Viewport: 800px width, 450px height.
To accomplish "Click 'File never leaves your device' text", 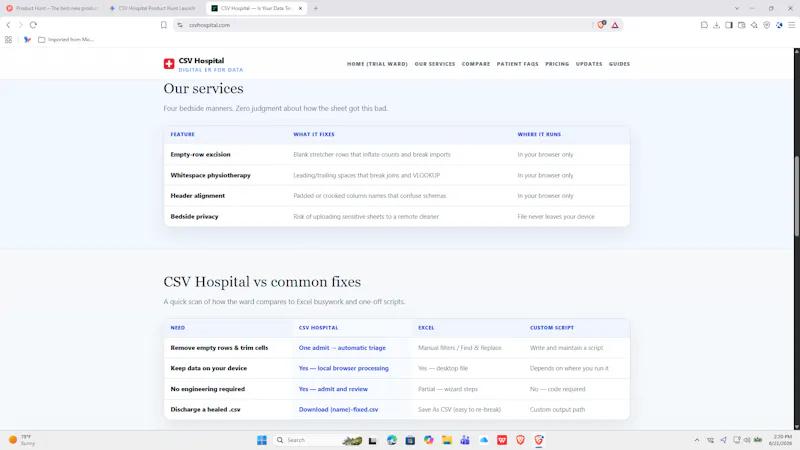I will 556,216.
